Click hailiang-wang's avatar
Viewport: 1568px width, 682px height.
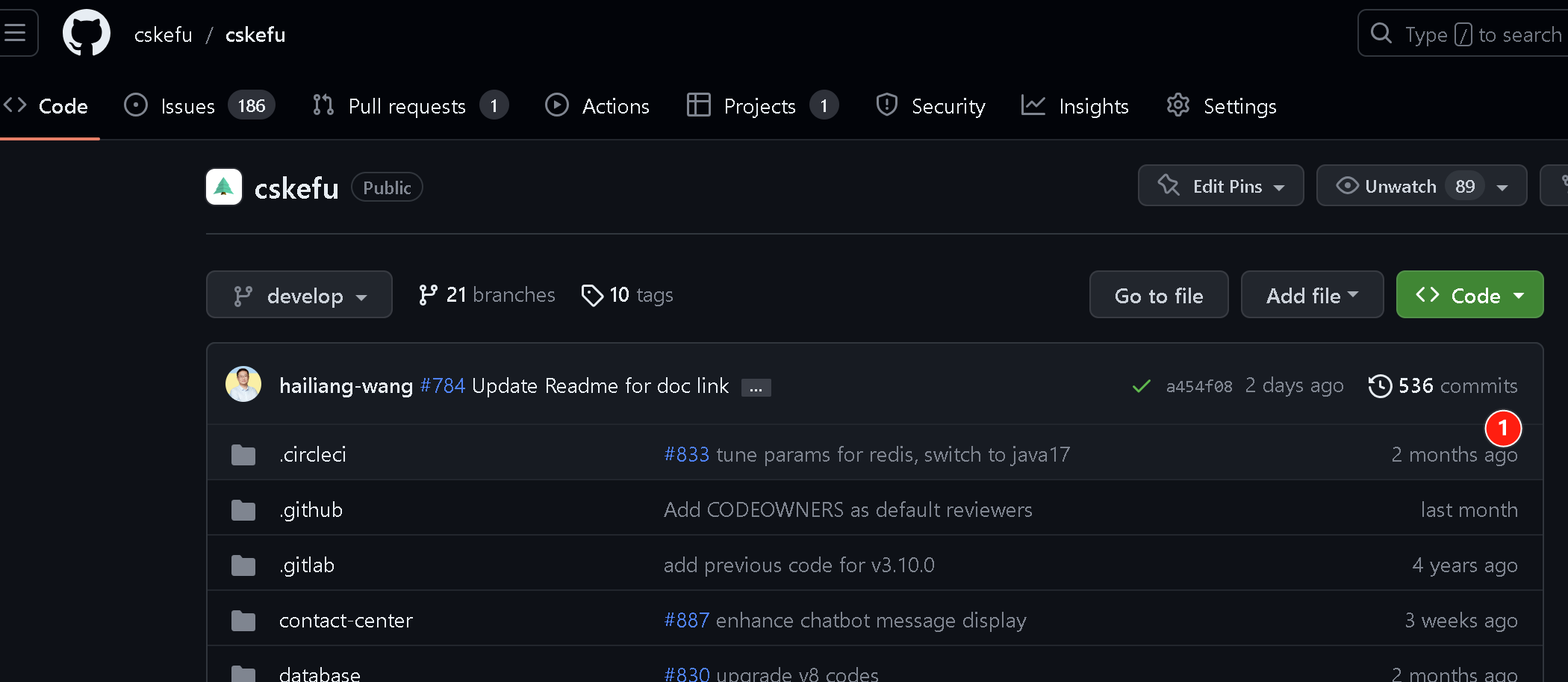click(243, 385)
